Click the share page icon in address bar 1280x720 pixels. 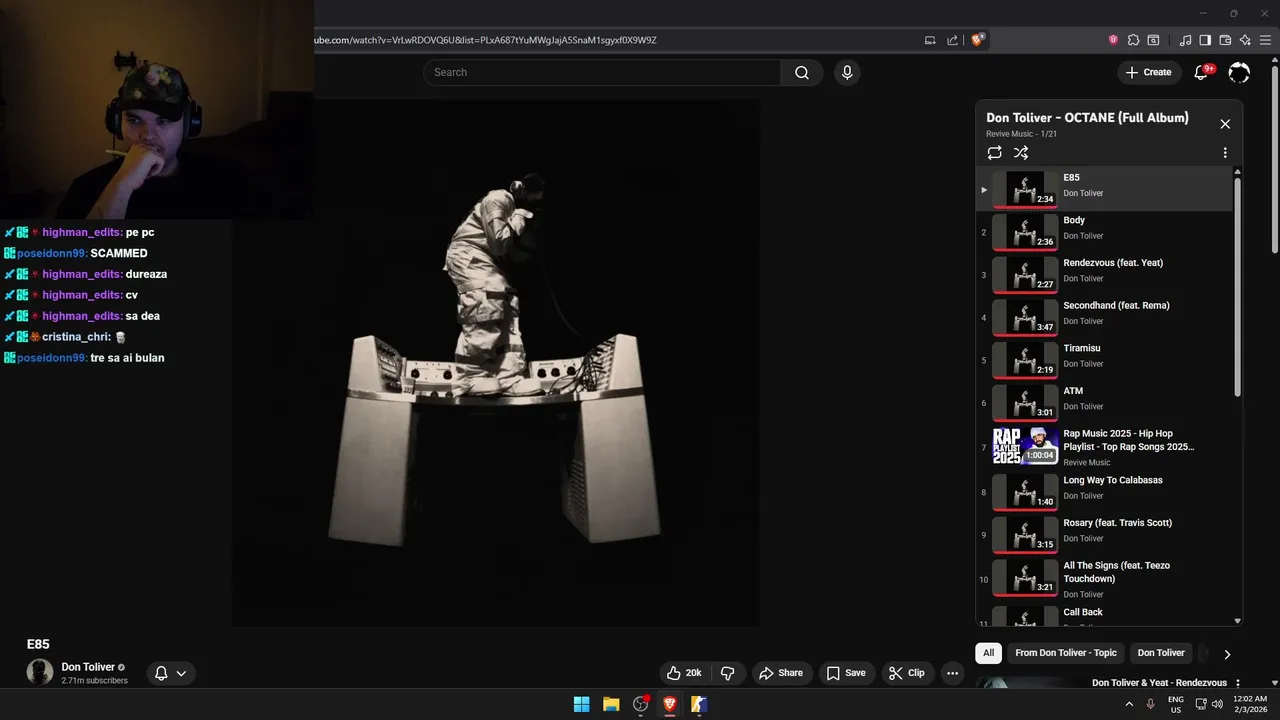[x=953, y=40]
